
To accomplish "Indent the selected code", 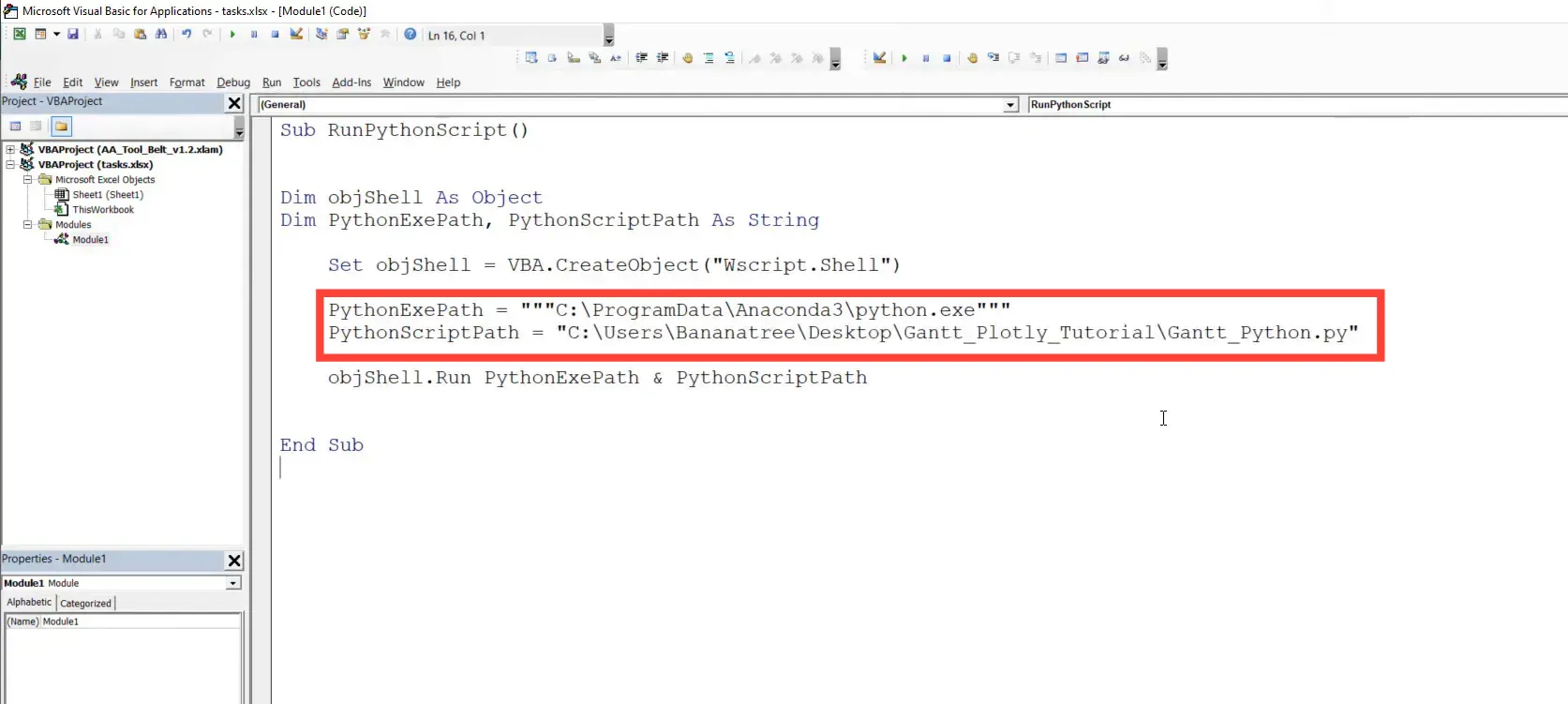I will pyautogui.click(x=641, y=58).
